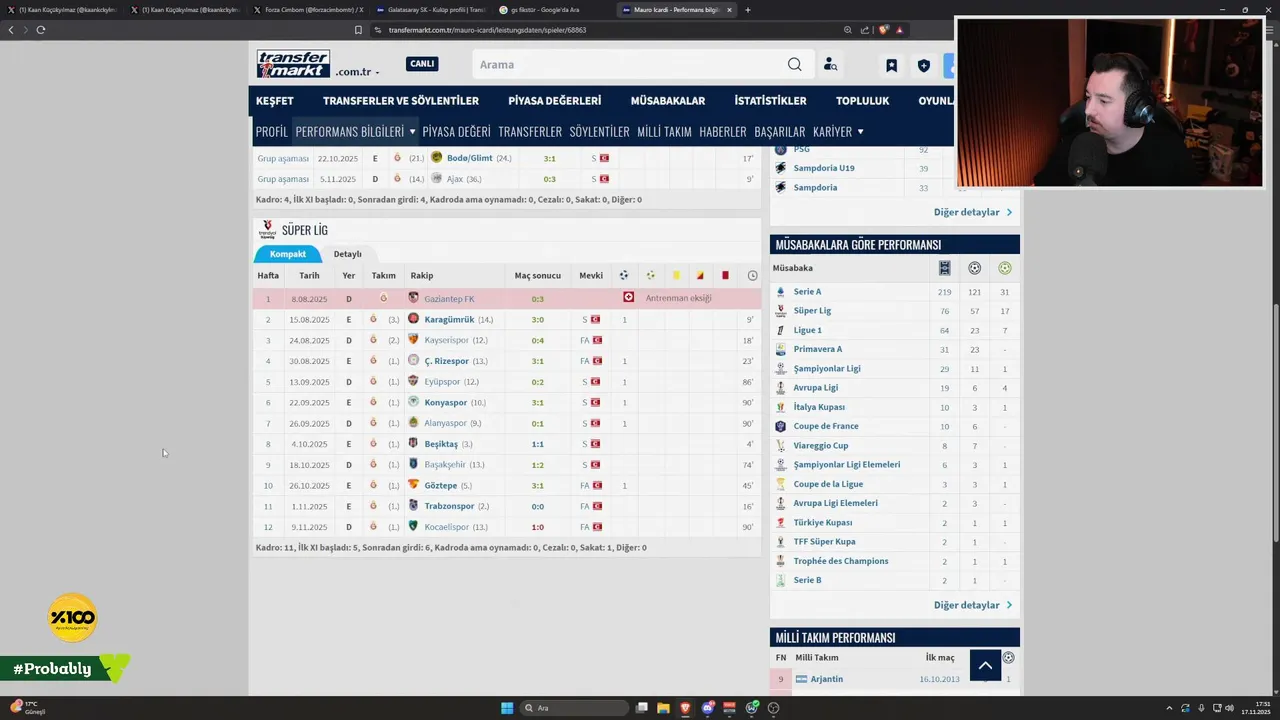Open Brave browser in taskbar
This screenshot has width=1280, height=720.
tap(685, 708)
